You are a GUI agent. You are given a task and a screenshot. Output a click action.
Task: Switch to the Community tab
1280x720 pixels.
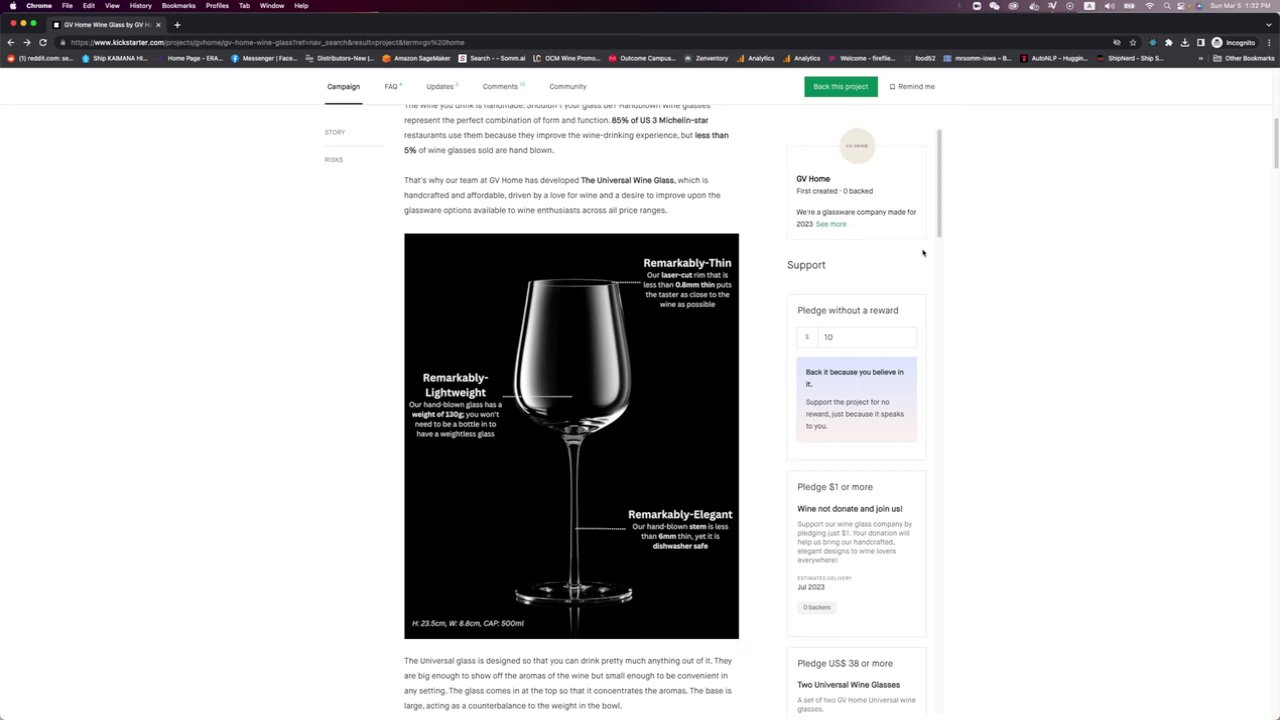point(567,86)
